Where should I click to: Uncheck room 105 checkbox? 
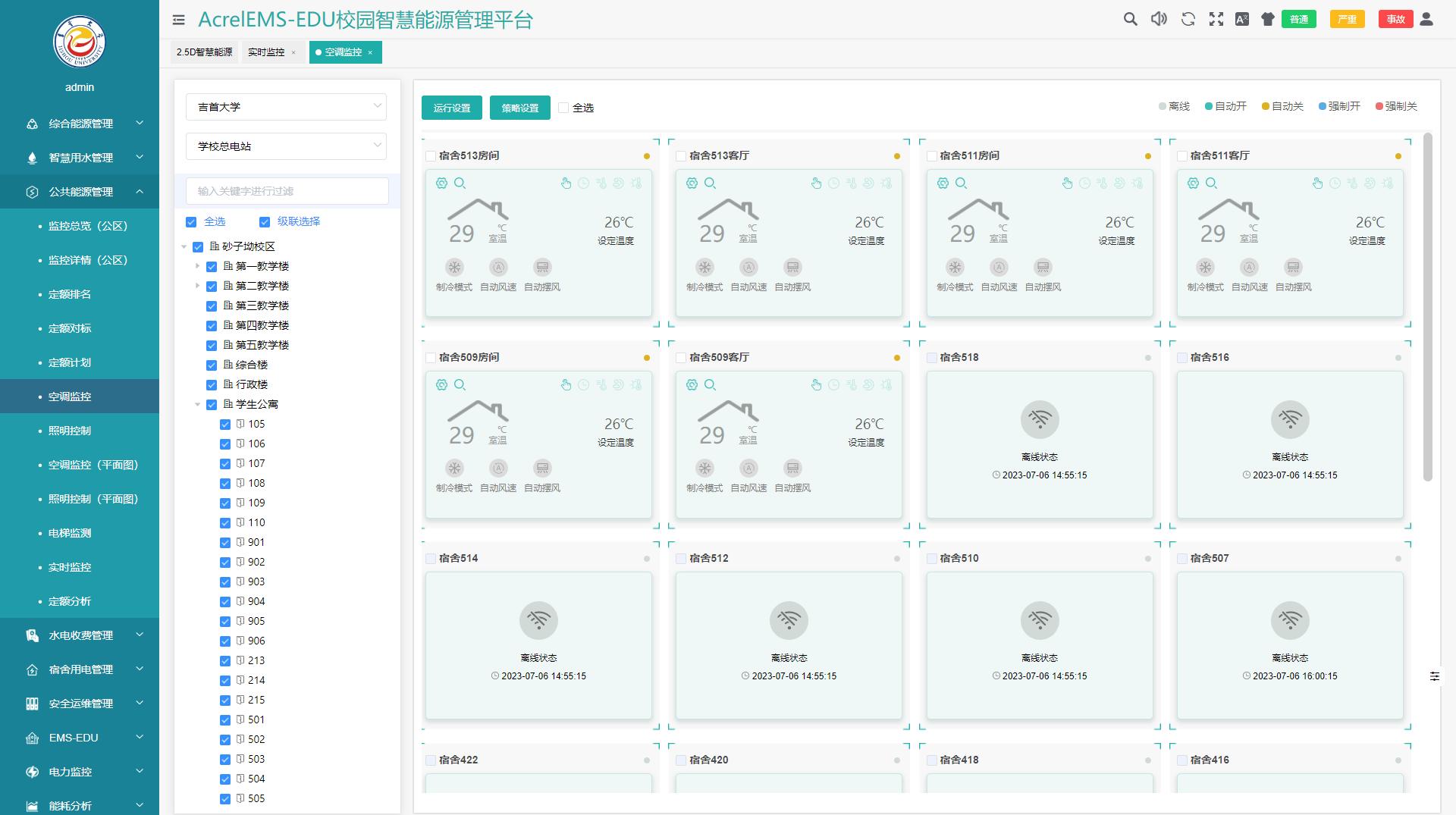pos(225,425)
